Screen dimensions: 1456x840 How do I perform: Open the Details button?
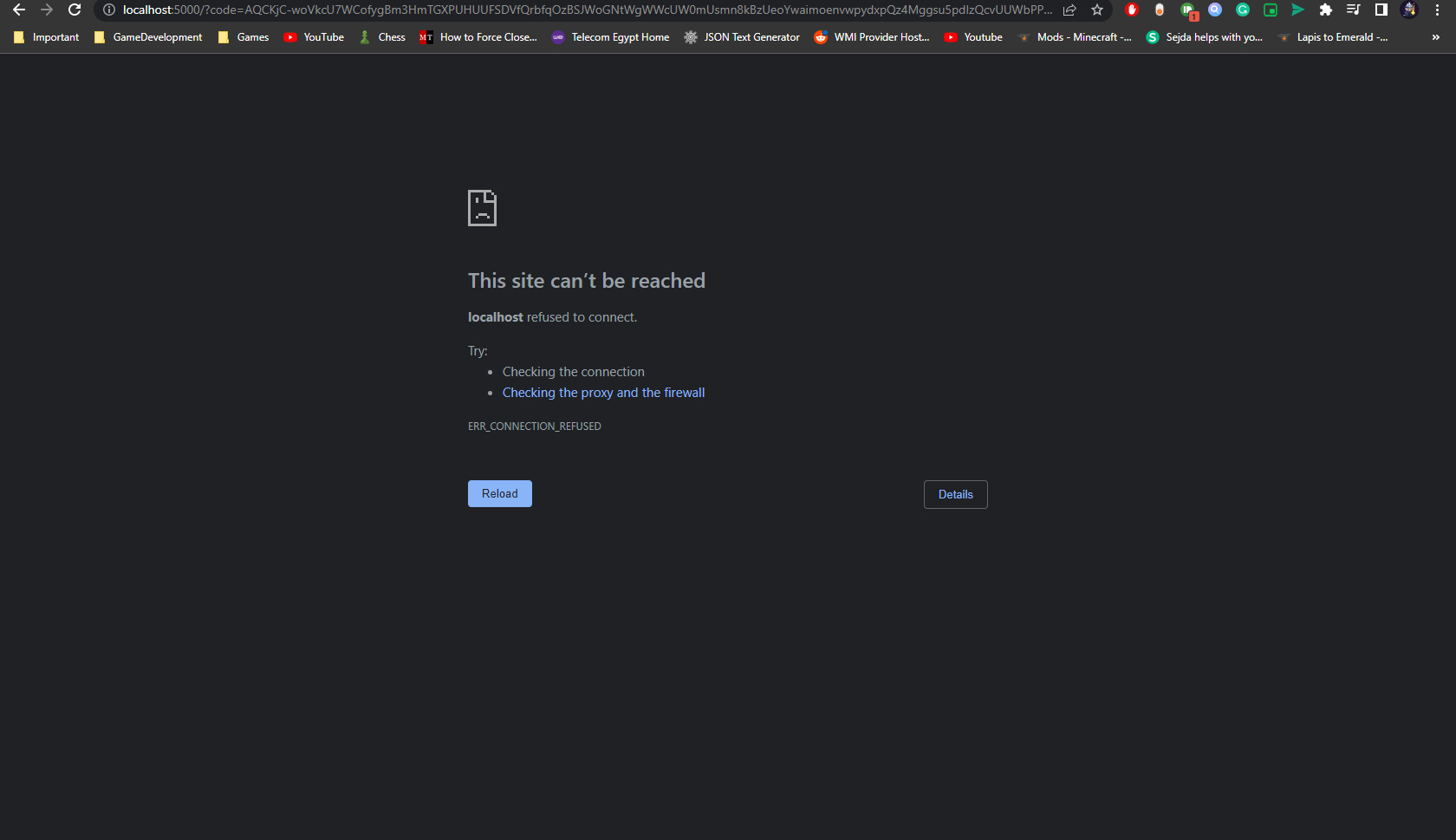(x=955, y=494)
